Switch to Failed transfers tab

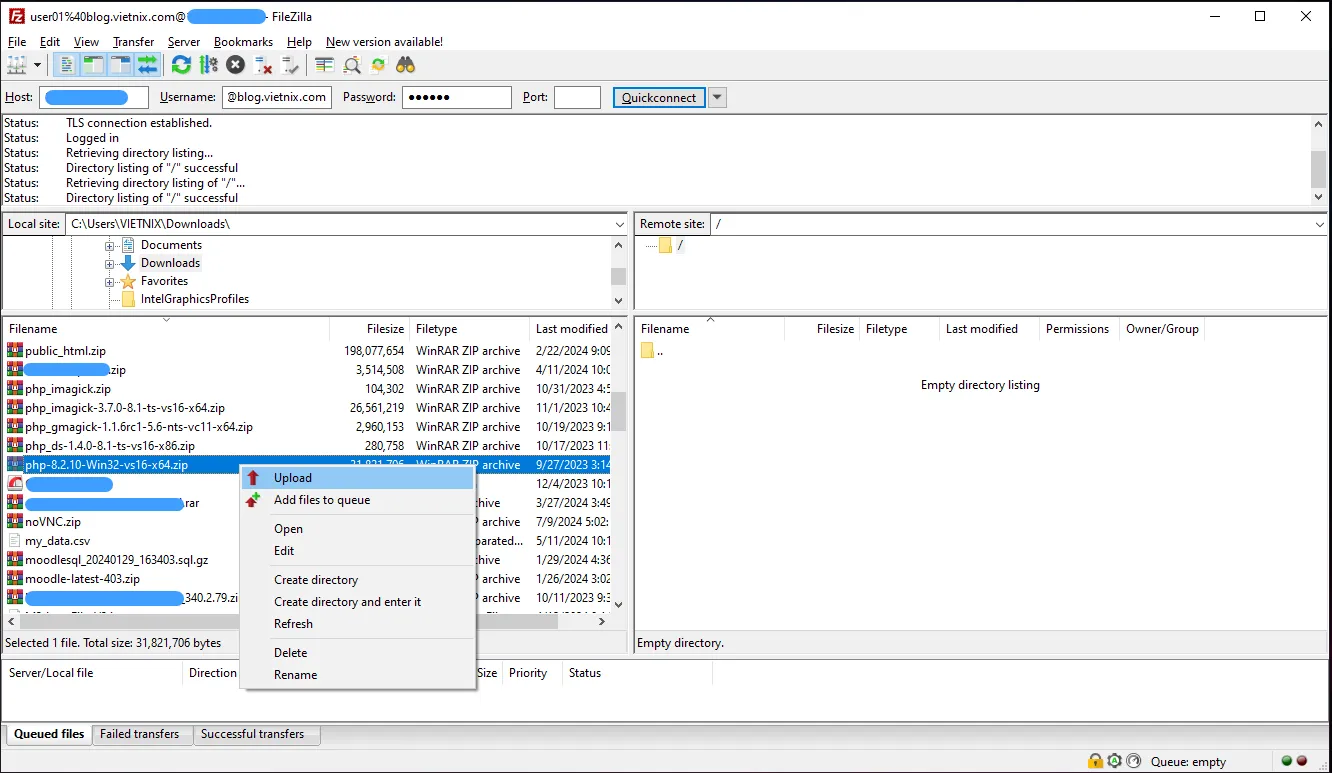pyautogui.click(x=140, y=734)
